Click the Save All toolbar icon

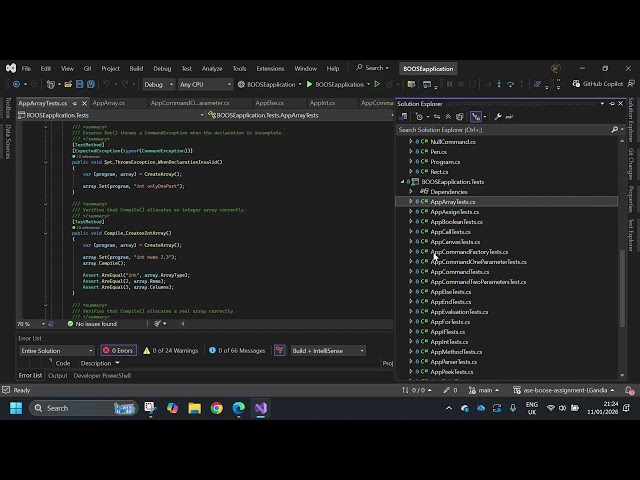(91, 84)
